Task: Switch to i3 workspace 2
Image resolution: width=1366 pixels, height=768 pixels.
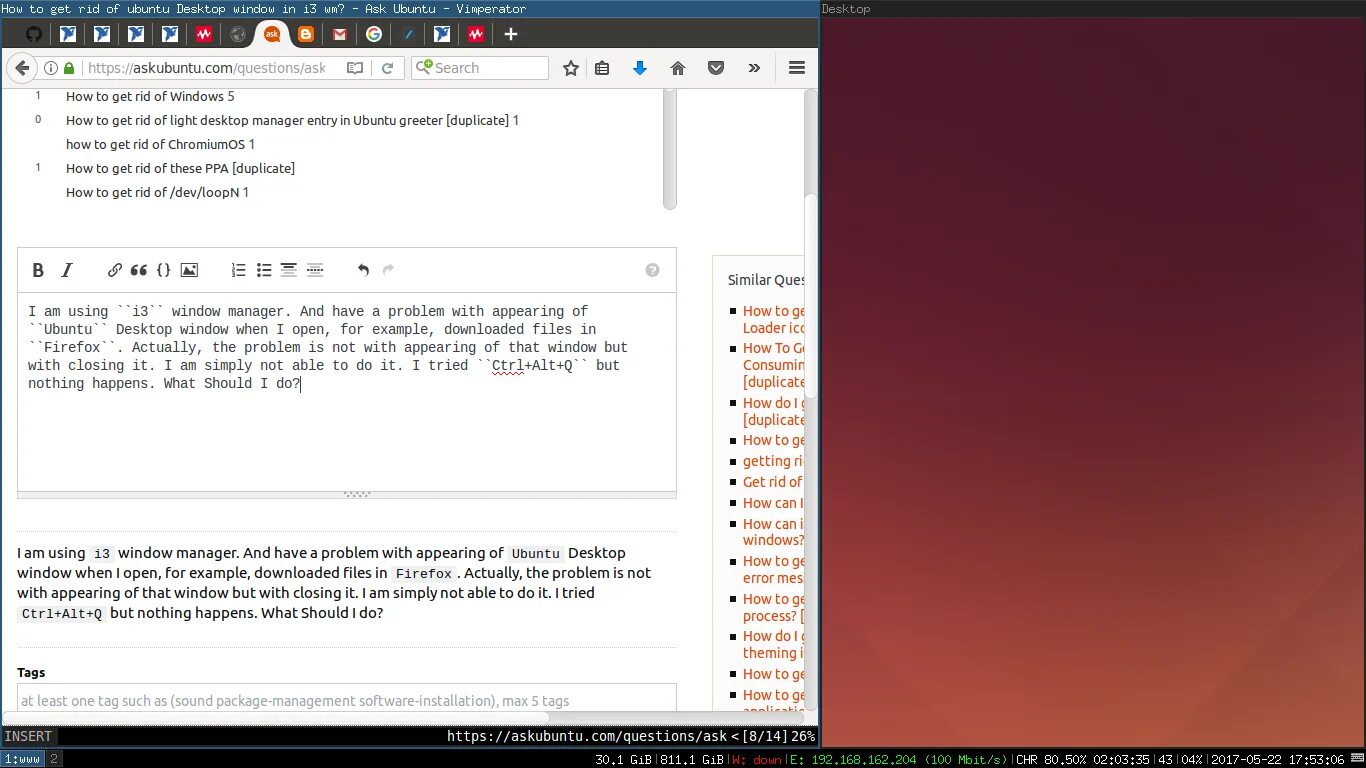Action: [54, 759]
